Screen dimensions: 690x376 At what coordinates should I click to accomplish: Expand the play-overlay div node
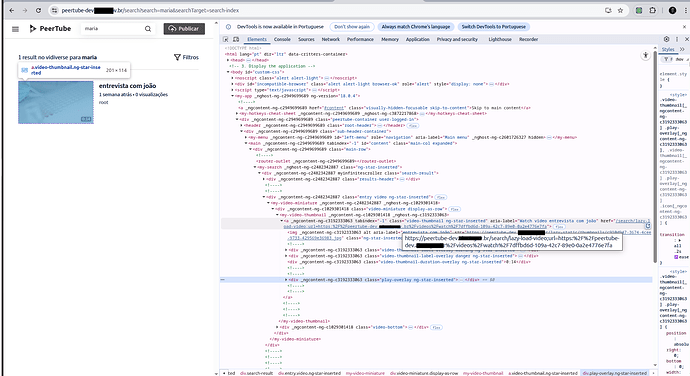click(286, 280)
